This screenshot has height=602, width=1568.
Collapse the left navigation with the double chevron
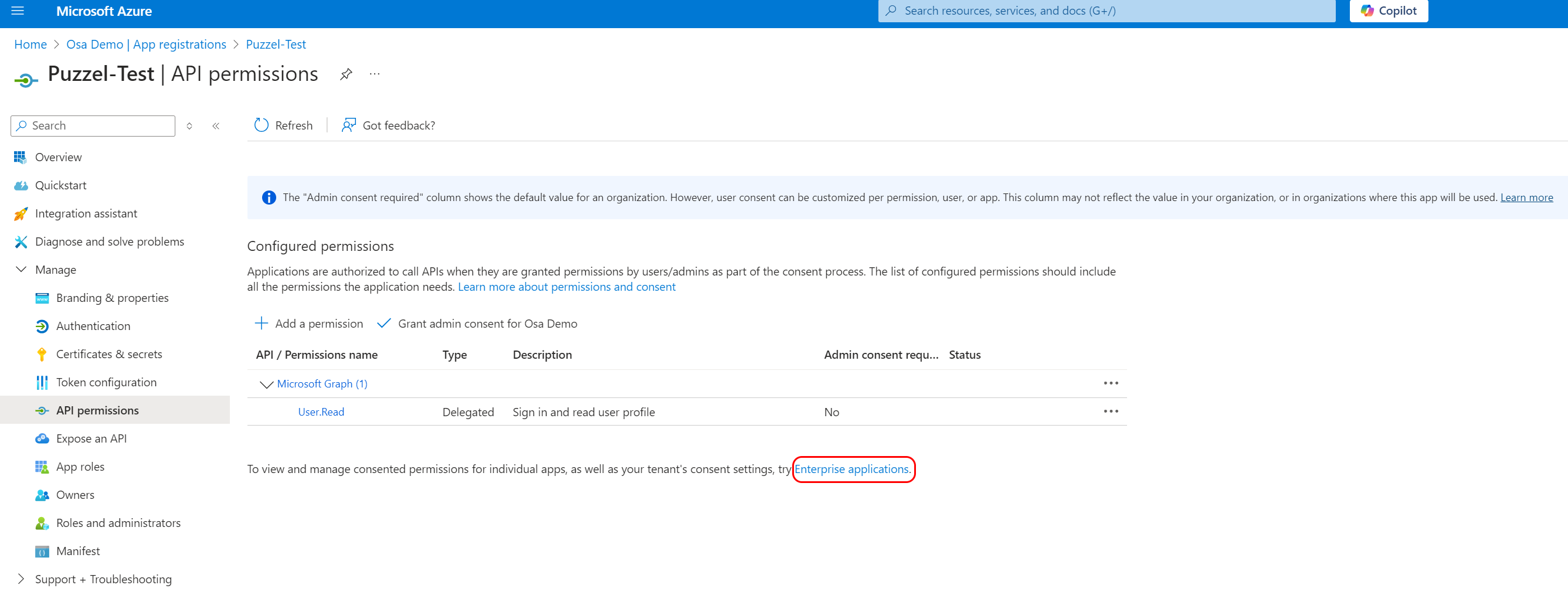click(215, 126)
